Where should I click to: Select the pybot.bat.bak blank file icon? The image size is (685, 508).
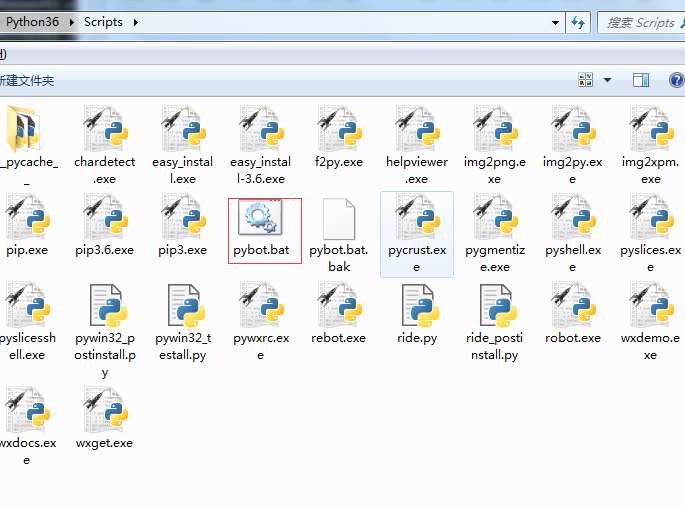tap(339, 218)
